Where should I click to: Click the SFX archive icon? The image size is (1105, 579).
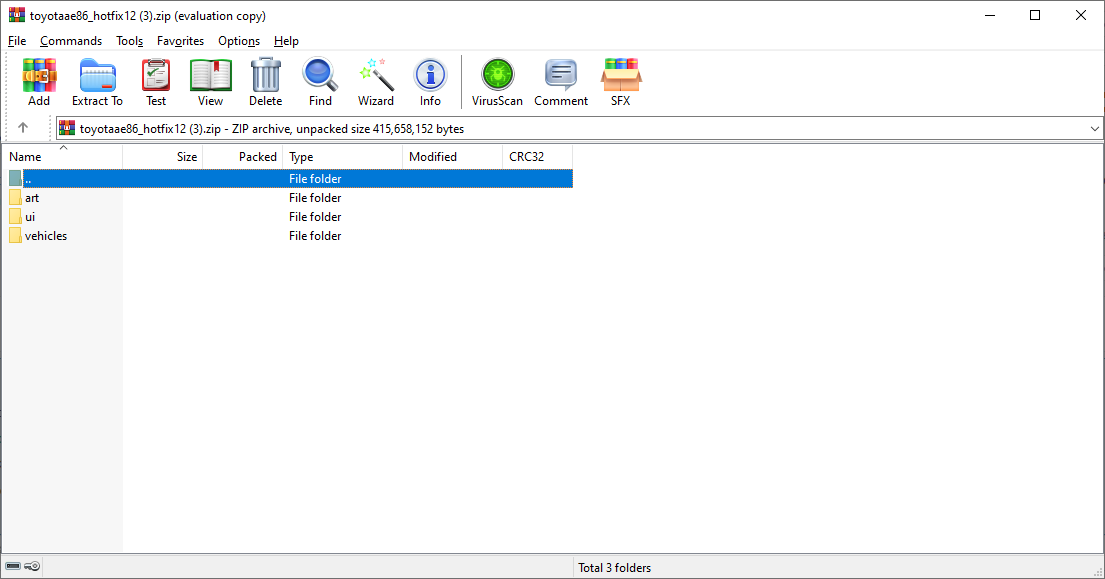tap(621, 75)
